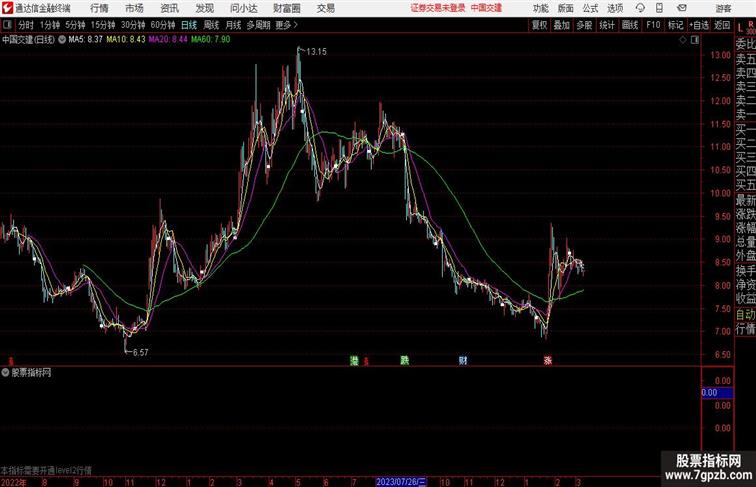
Task: Click the diamond icon at chart top-right
Action: tap(683, 40)
